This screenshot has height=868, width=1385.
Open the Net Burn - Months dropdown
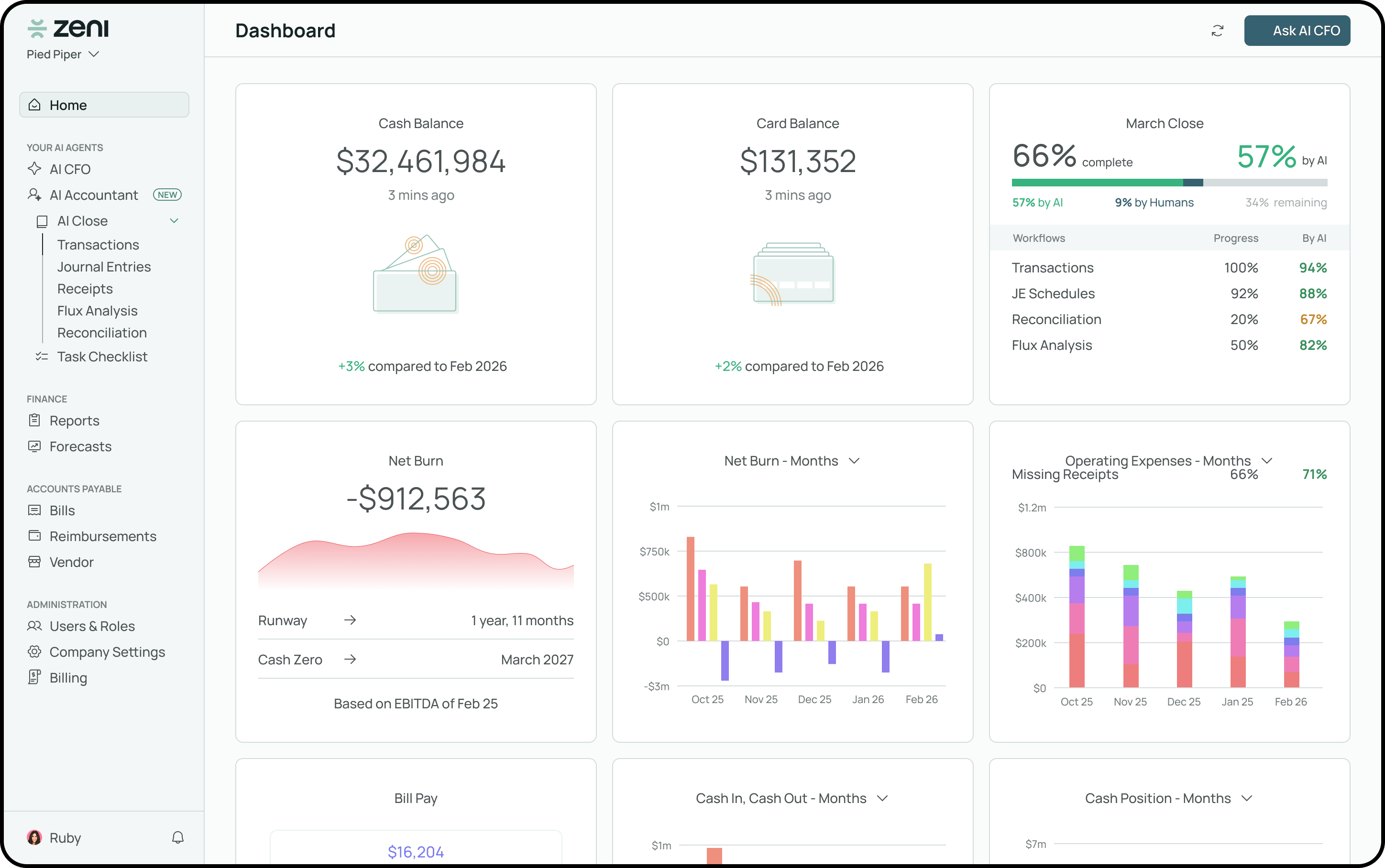792,461
